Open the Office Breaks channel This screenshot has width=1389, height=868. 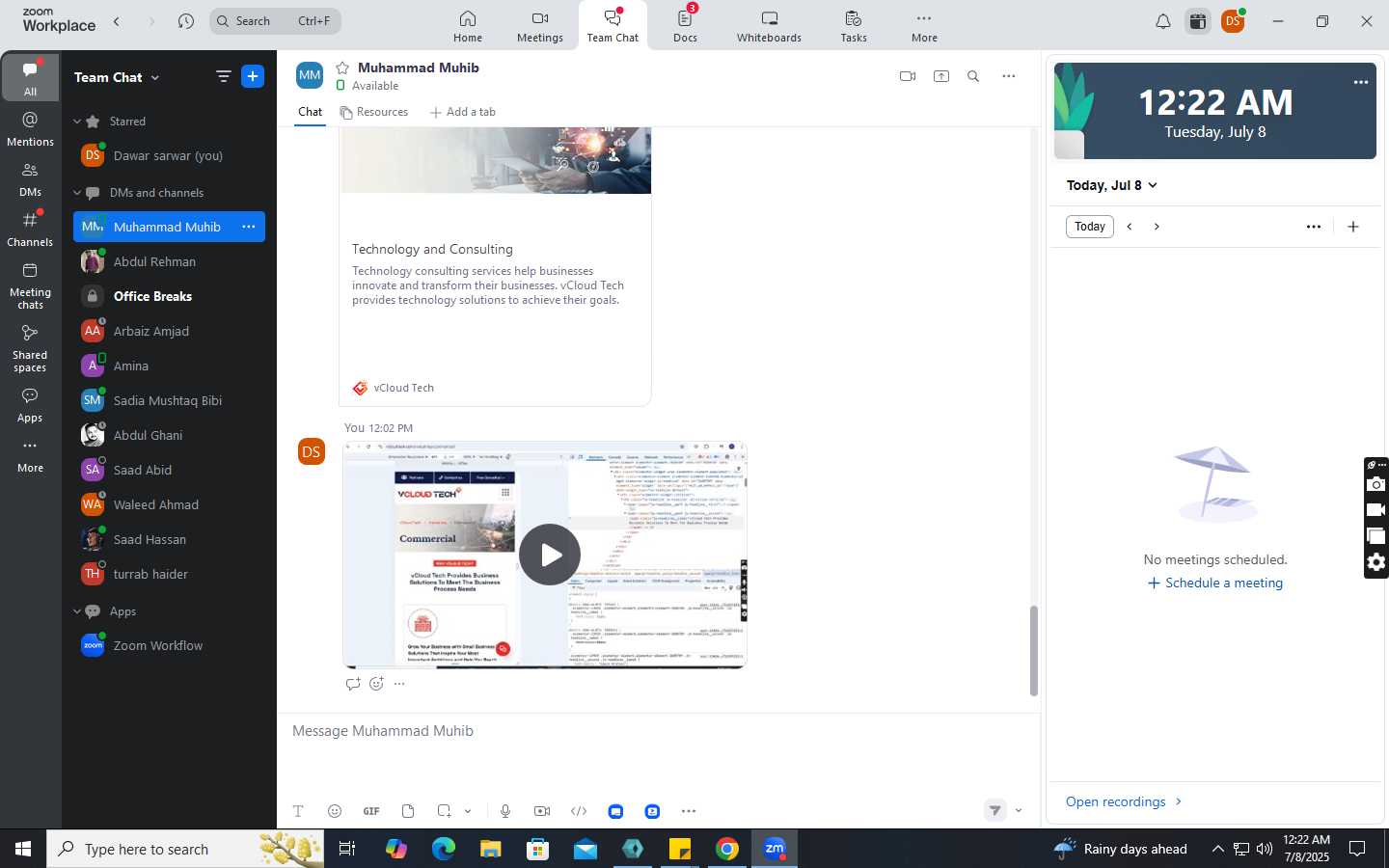coord(169,296)
